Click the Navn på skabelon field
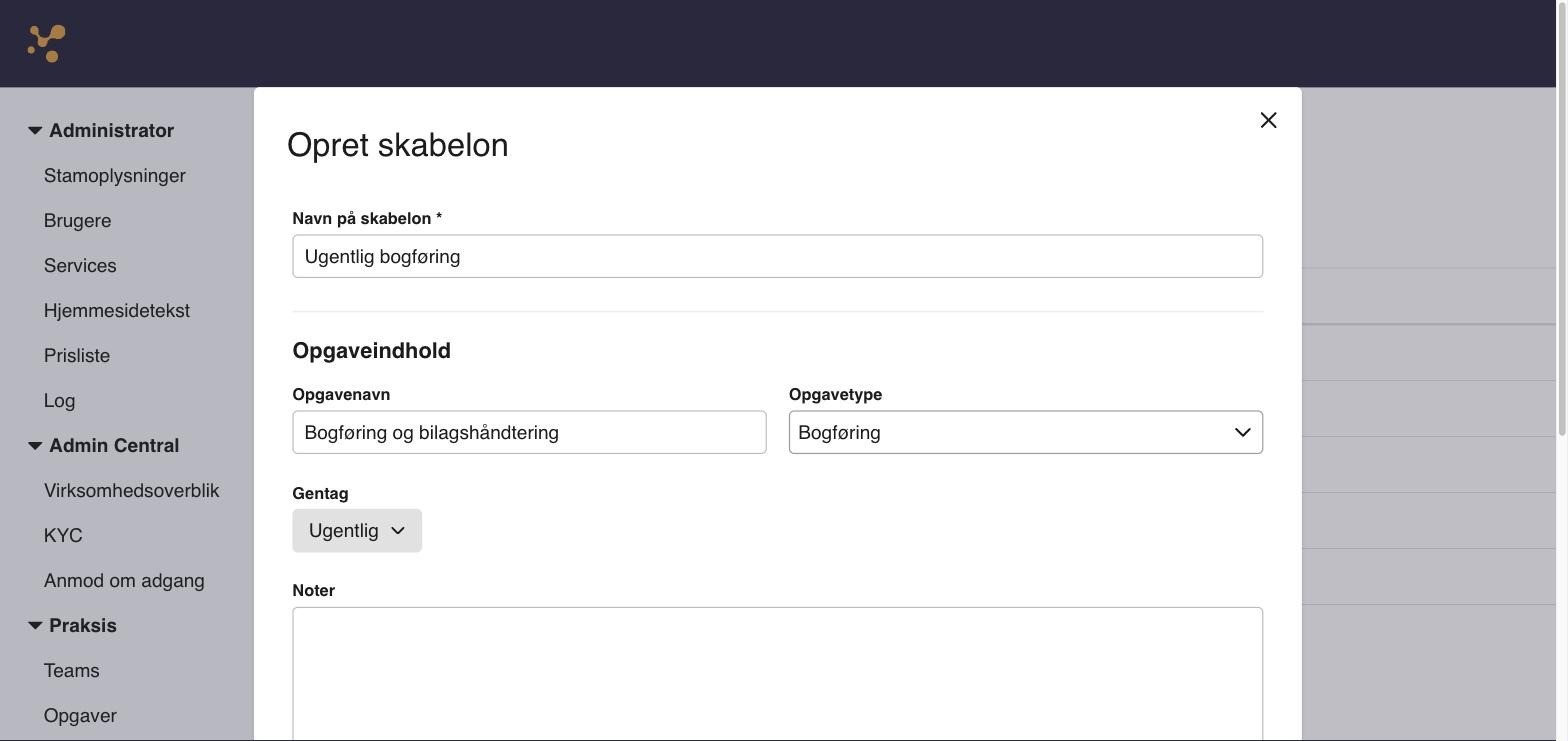Screen dimensions: 1568x741 (x=777, y=256)
